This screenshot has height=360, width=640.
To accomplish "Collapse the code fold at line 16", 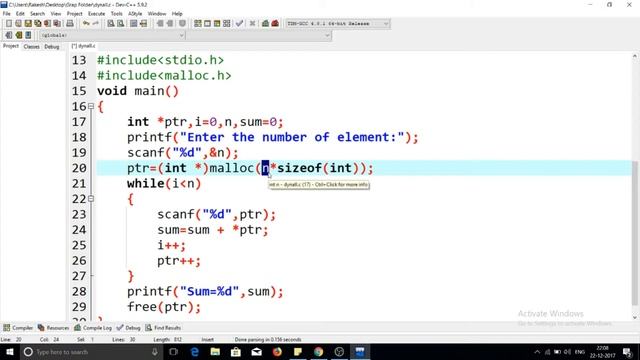I will (x=91, y=107).
